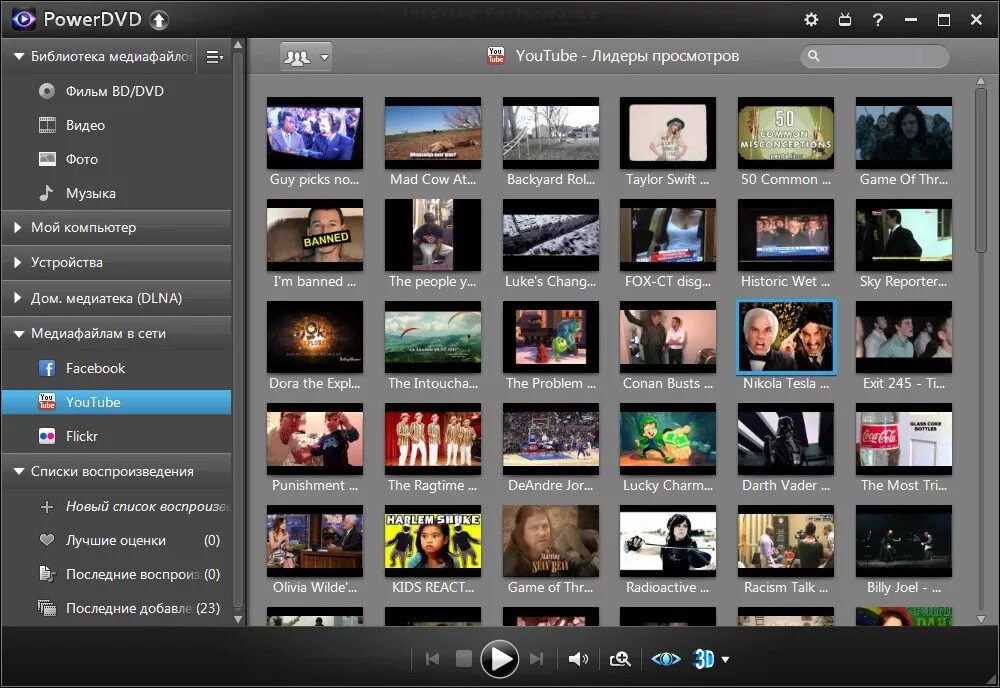Click the zoom magnifier icon
Image resolution: width=1000 pixels, height=688 pixels.
[x=620, y=659]
